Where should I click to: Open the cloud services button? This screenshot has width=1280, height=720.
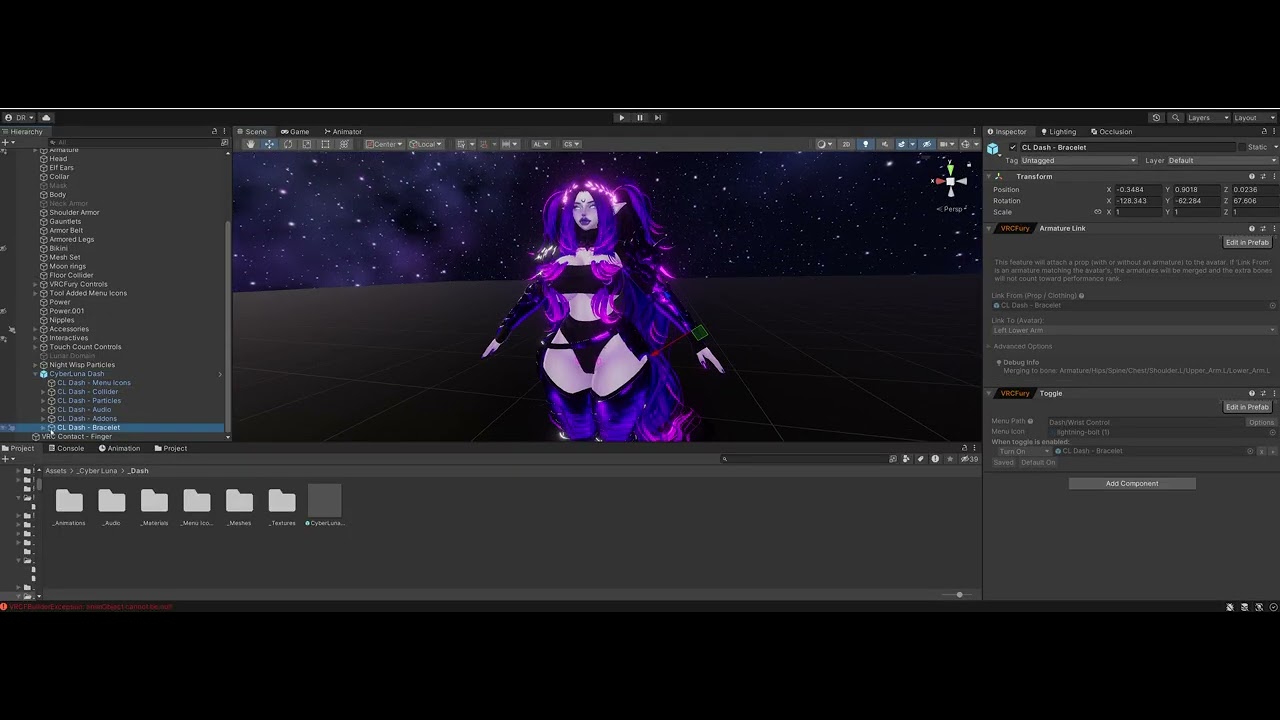coord(46,118)
